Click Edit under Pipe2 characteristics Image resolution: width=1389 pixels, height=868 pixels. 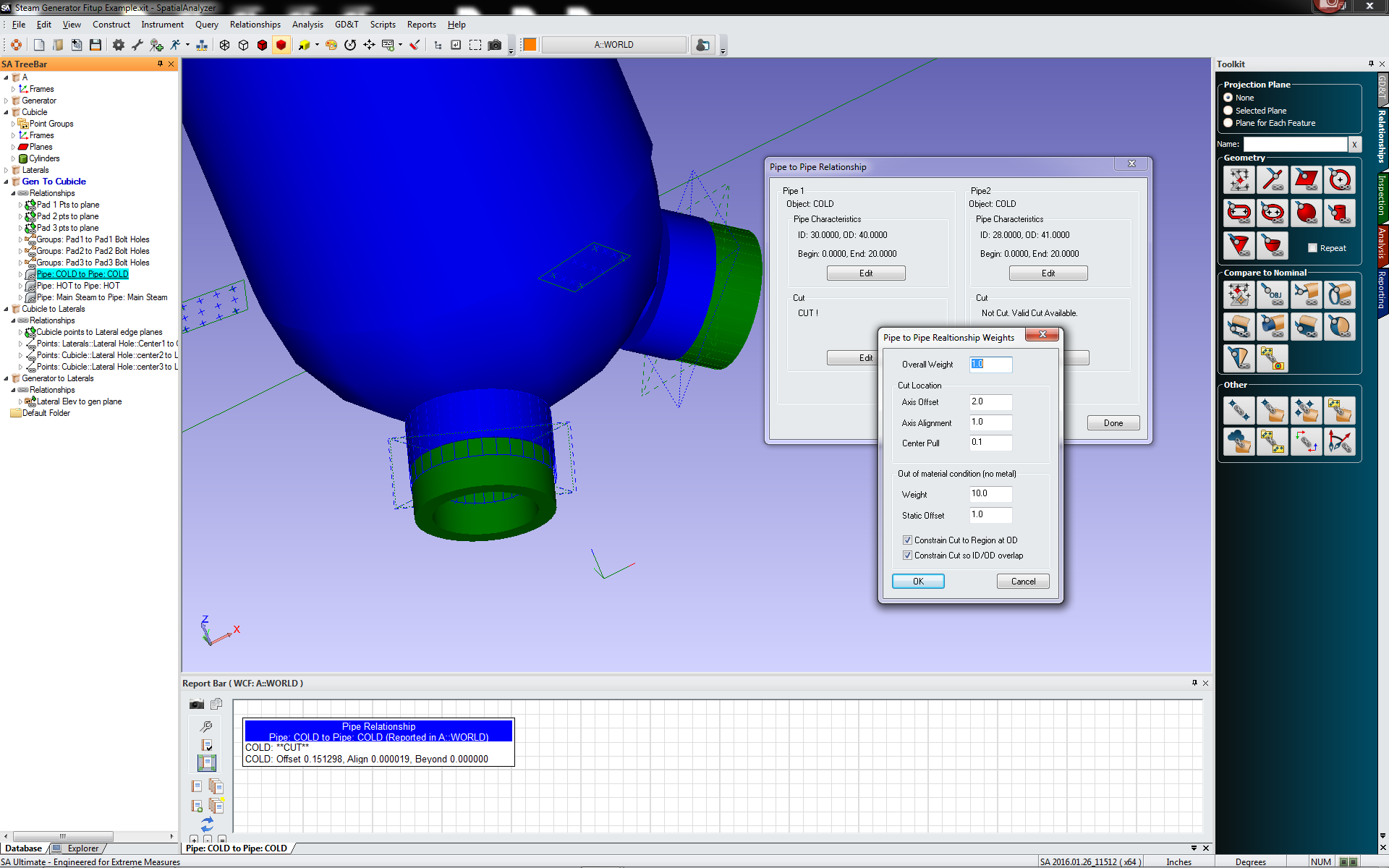[1048, 273]
